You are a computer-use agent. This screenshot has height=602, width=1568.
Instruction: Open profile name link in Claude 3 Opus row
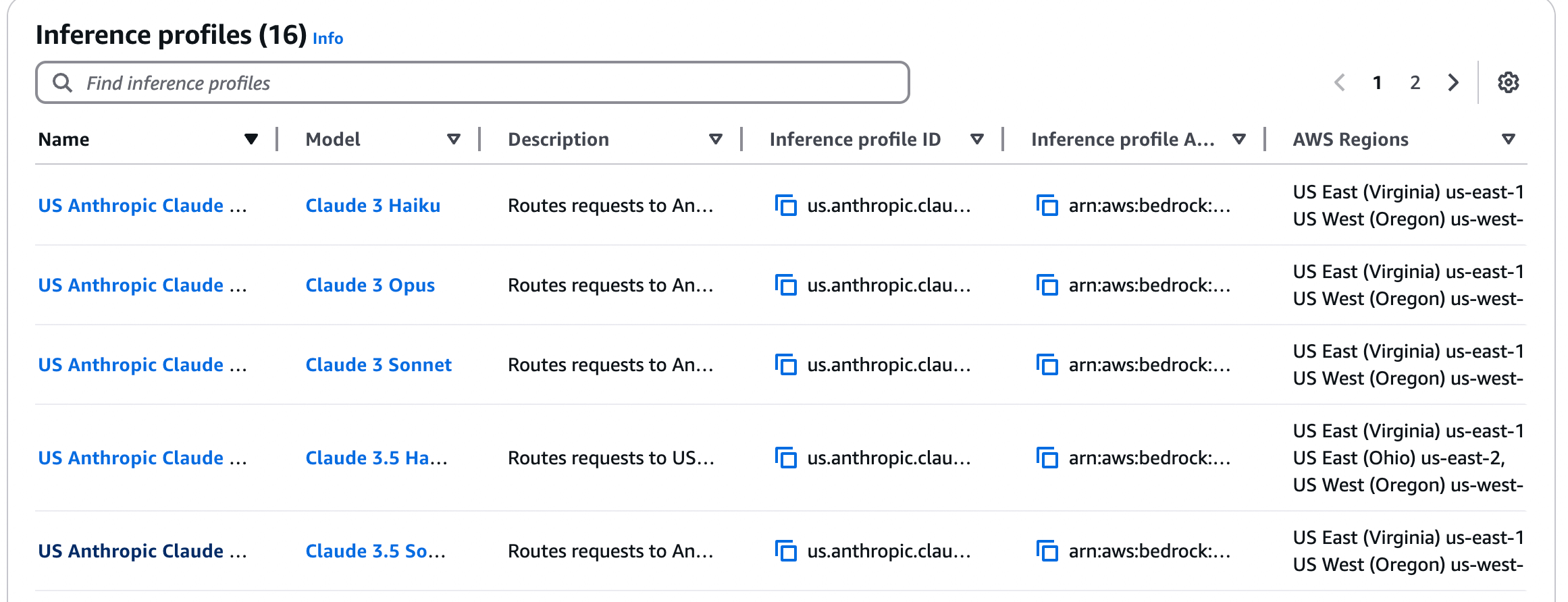142,285
